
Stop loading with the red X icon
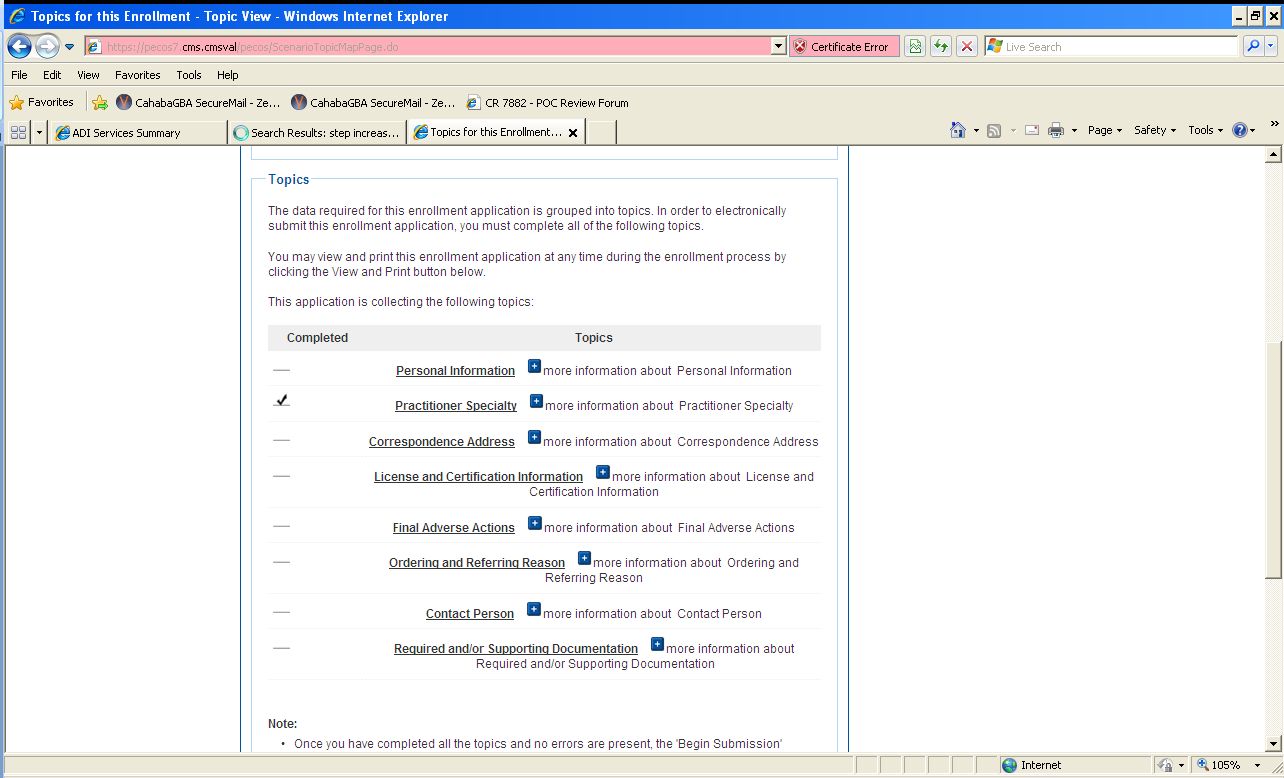(x=967, y=47)
